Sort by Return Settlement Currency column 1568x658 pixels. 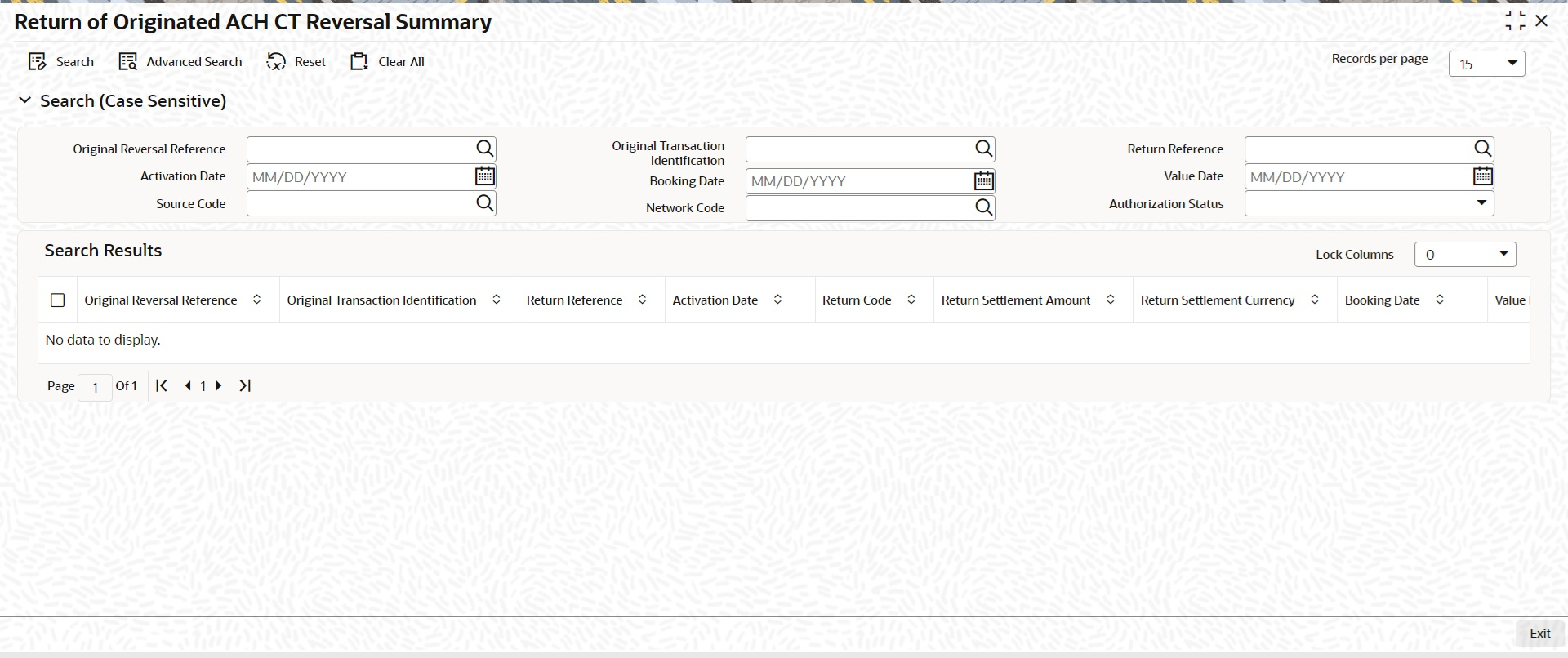pos(1315,300)
